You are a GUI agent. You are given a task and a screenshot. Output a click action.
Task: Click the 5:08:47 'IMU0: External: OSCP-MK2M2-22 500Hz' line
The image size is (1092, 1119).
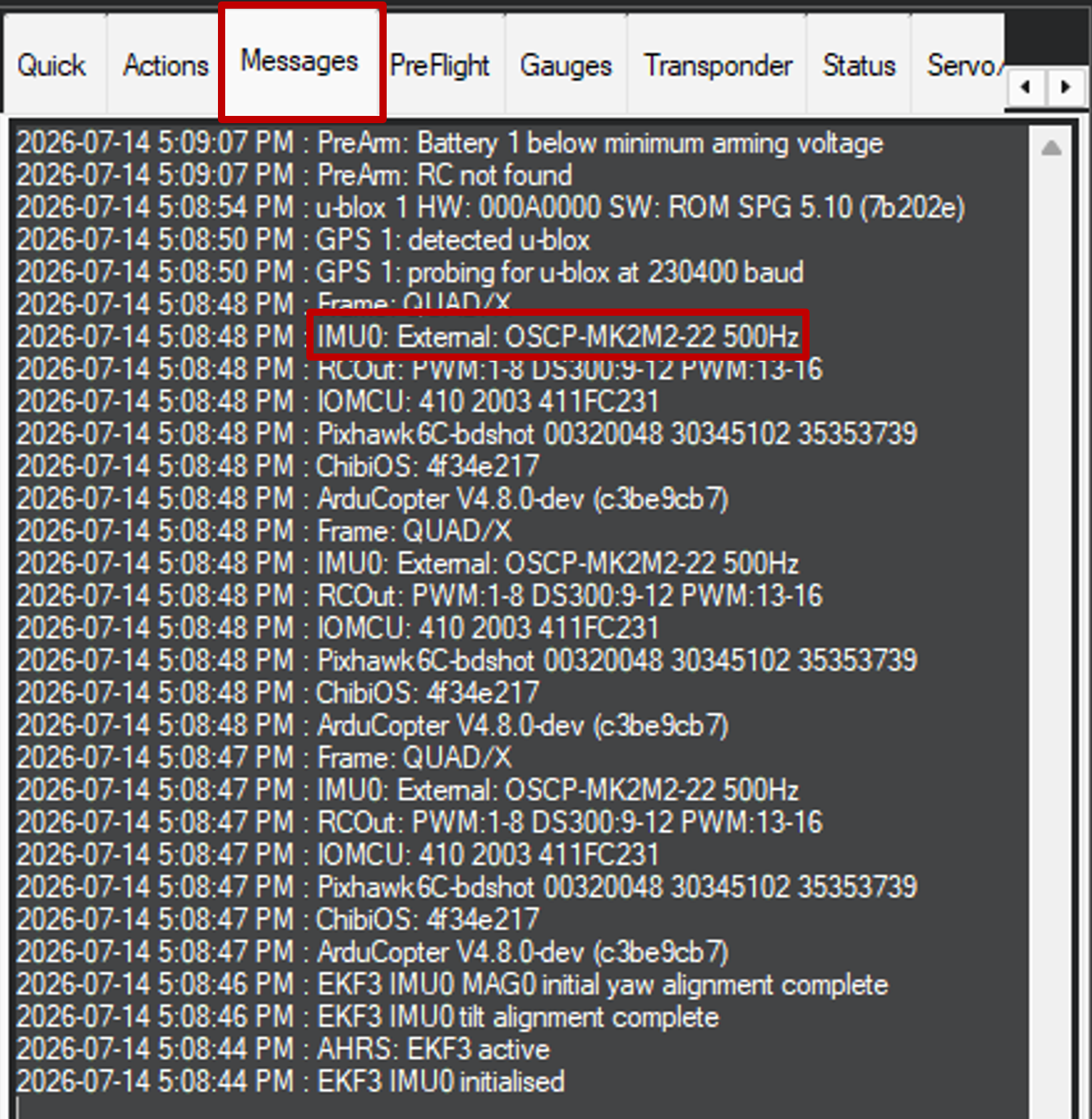pos(408,790)
